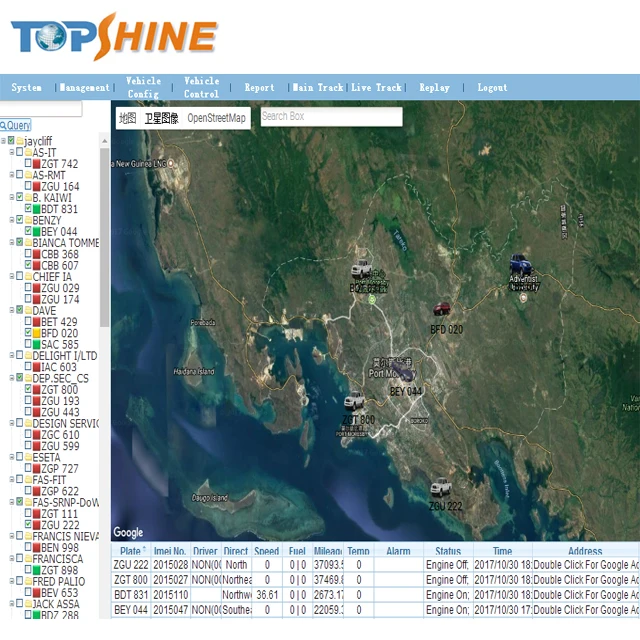Collapse the BIANCA TOMME group node
Viewport: 640px width, 640px height.
[x=12, y=243]
